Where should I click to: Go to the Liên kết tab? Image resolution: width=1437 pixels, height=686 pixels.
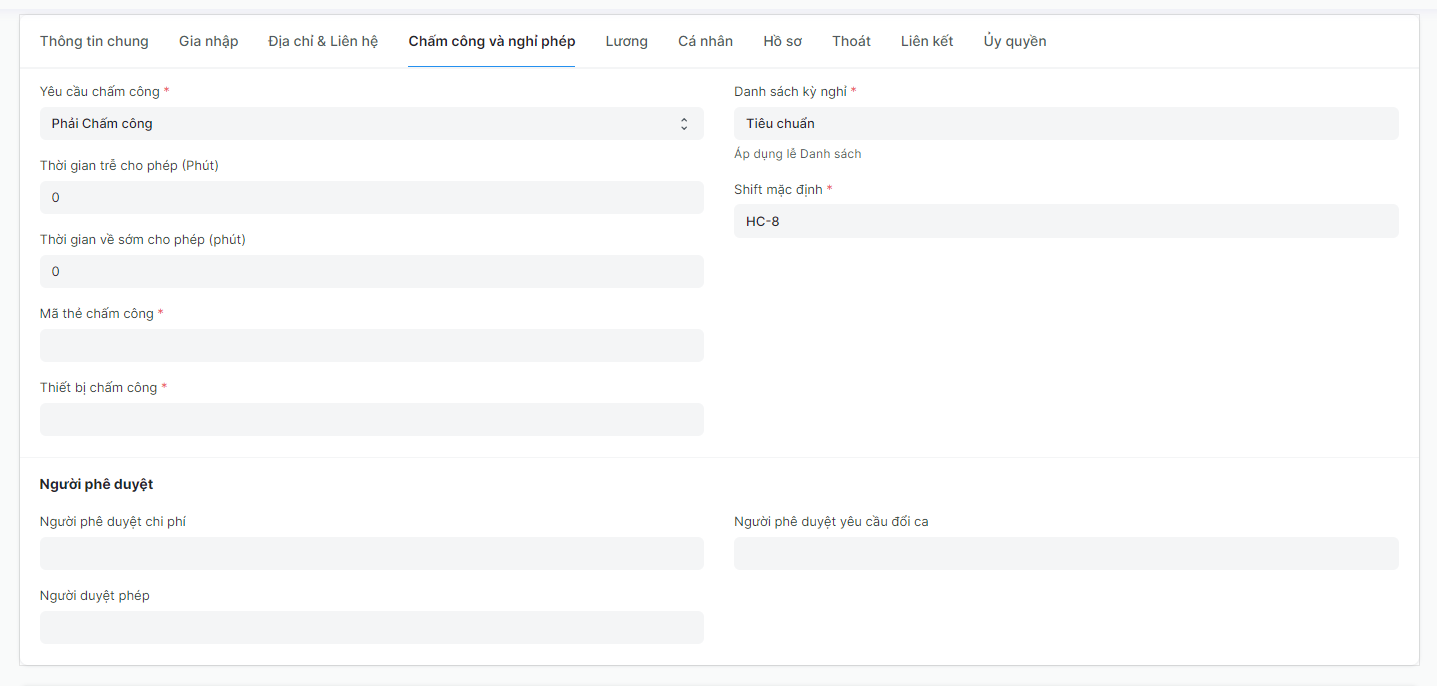pos(926,41)
